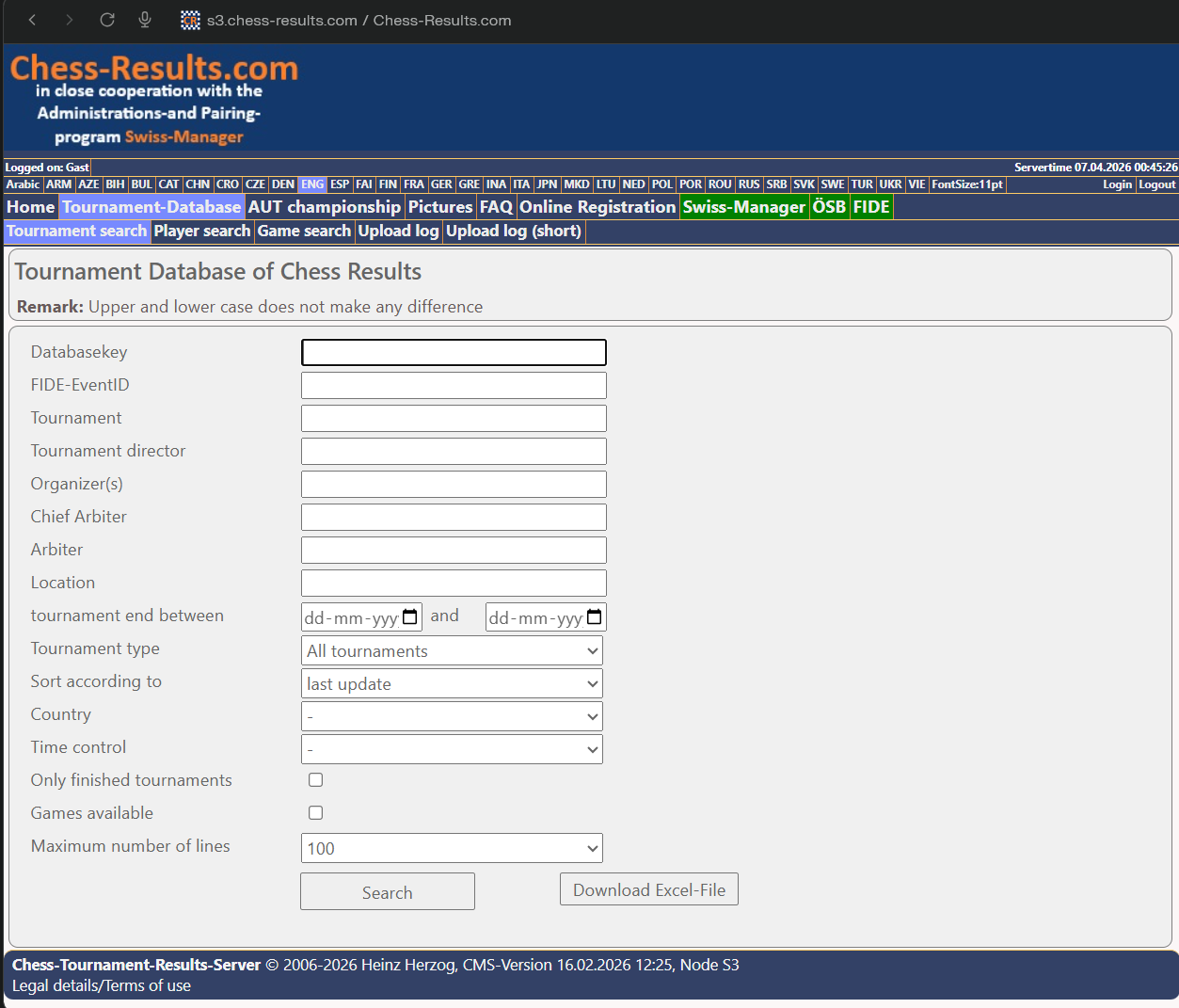Expand the Sort according to dropdown
This screenshot has height=1008, width=1179.
coord(451,683)
